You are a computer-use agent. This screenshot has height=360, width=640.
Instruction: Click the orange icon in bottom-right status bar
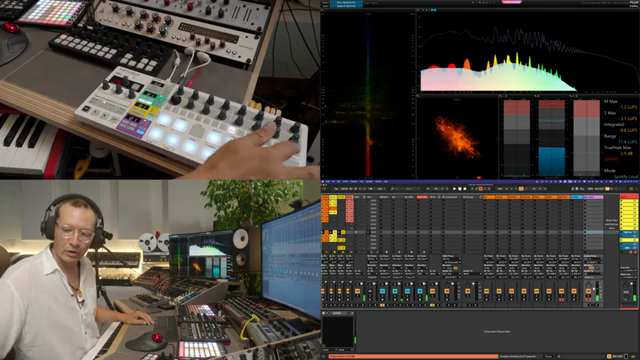coord(609,356)
